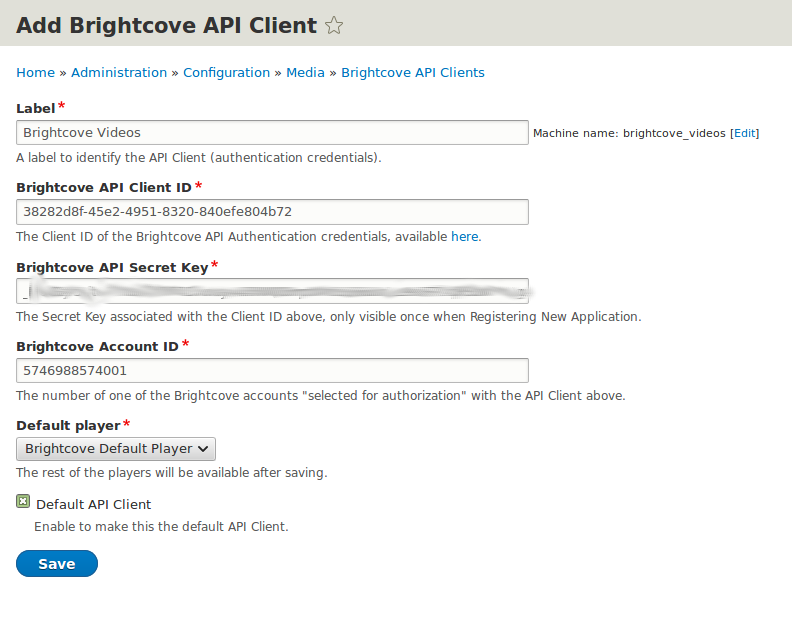The height and width of the screenshot is (620, 792).
Task: Click the 'Default API Client' checkbox label text
Action: (93, 504)
